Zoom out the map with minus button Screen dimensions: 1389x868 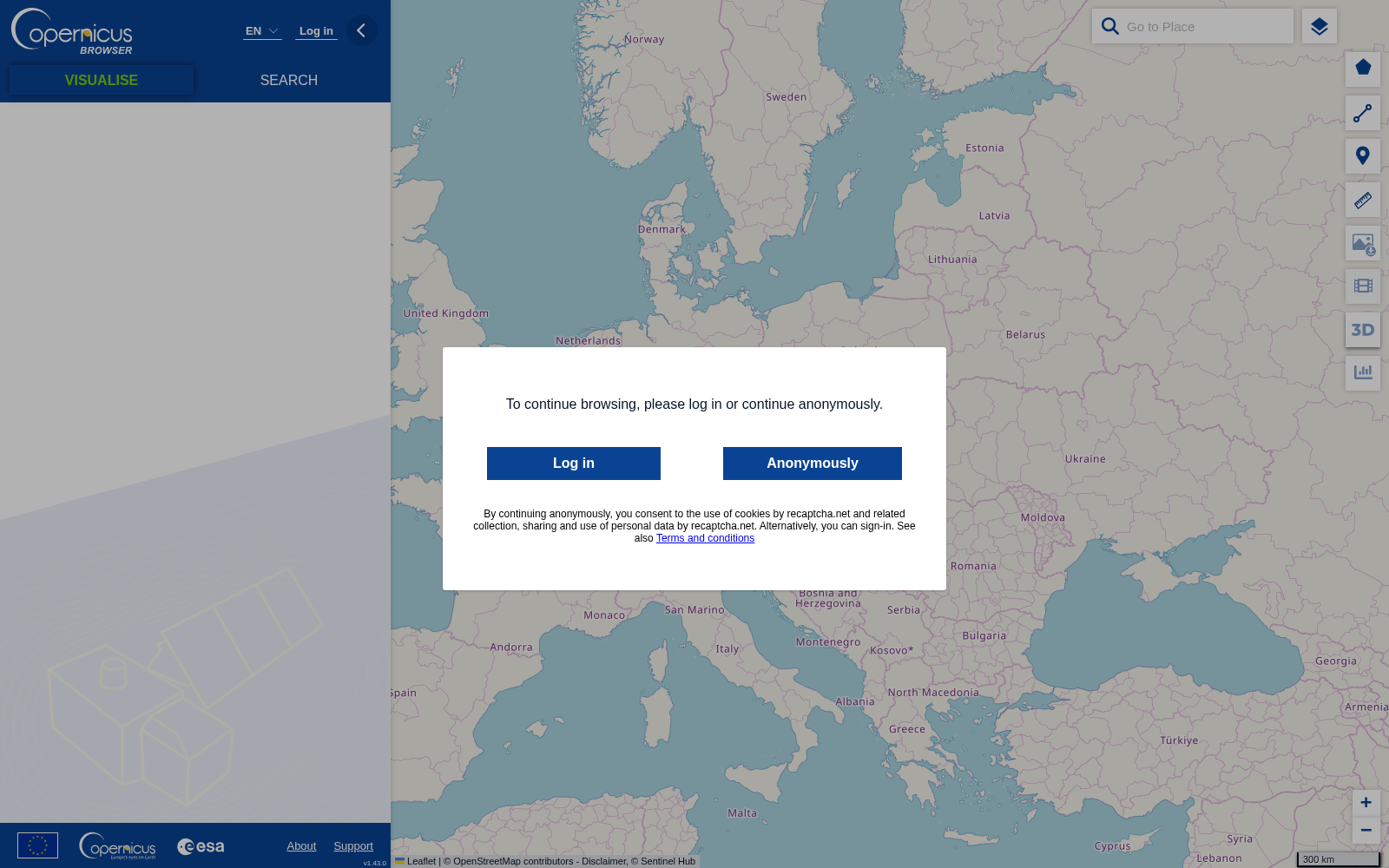click(x=1366, y=830)
